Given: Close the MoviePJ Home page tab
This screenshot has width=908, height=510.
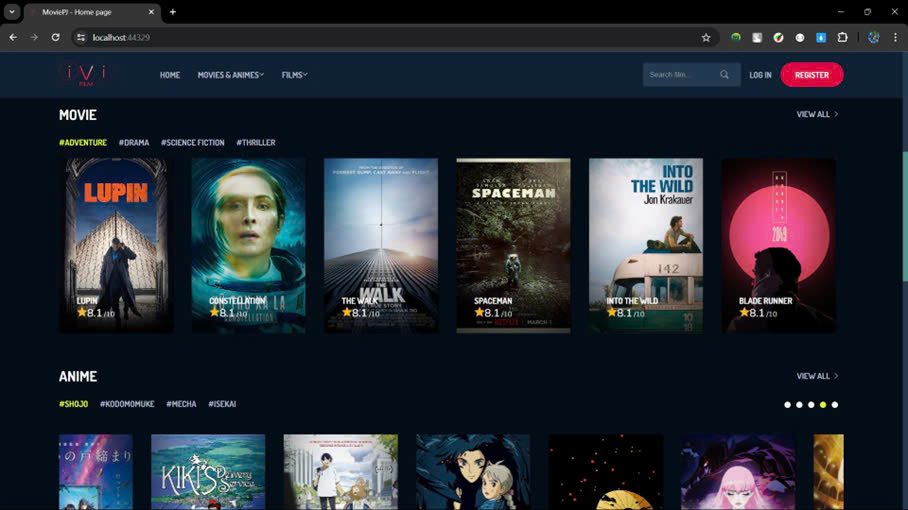Looking at the screenshot, I should click(151, 12).
